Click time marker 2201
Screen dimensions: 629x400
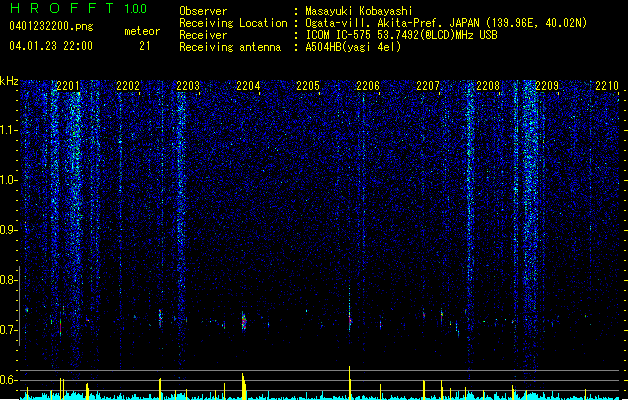click(x=68, y=86)
